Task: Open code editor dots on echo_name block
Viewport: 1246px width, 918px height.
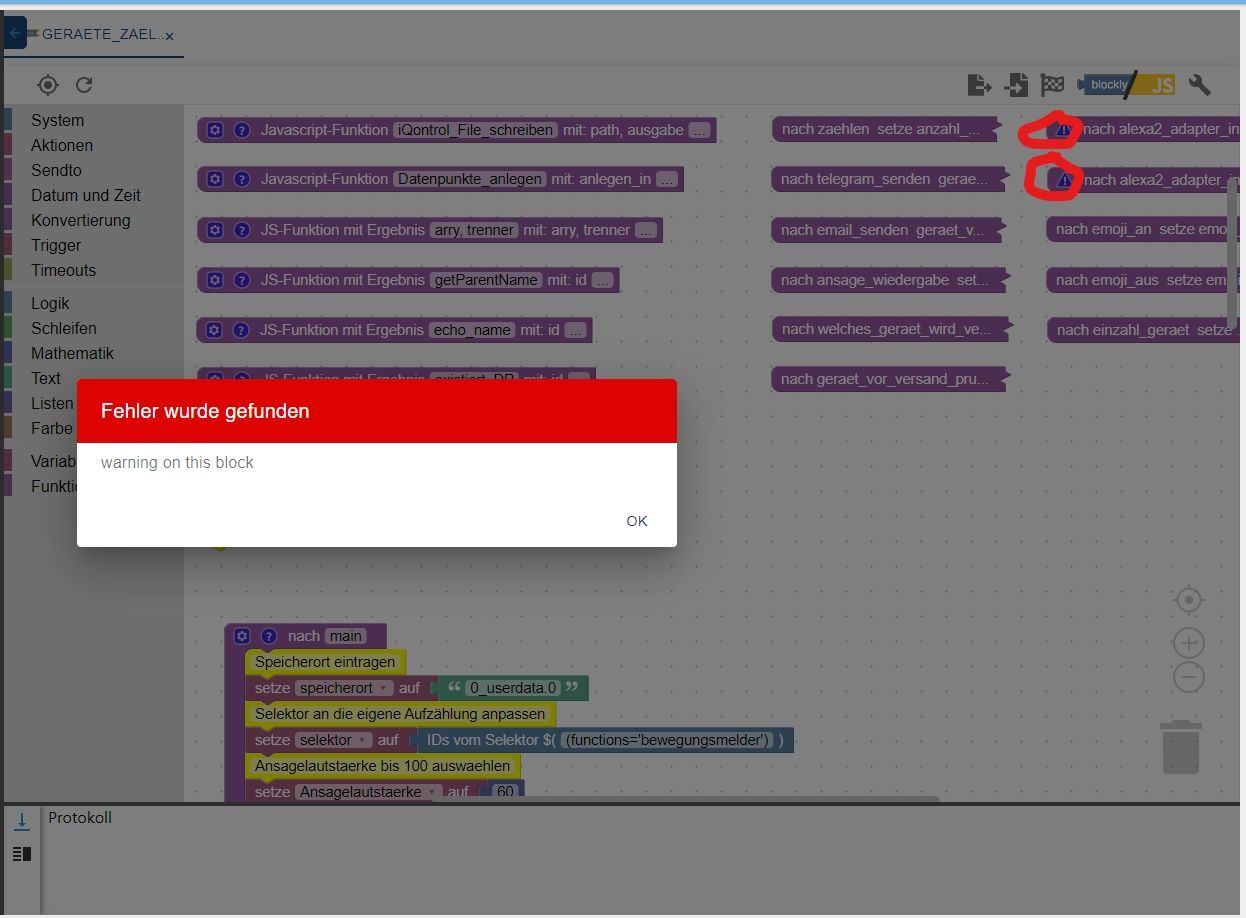Action: tap(575, 330)
